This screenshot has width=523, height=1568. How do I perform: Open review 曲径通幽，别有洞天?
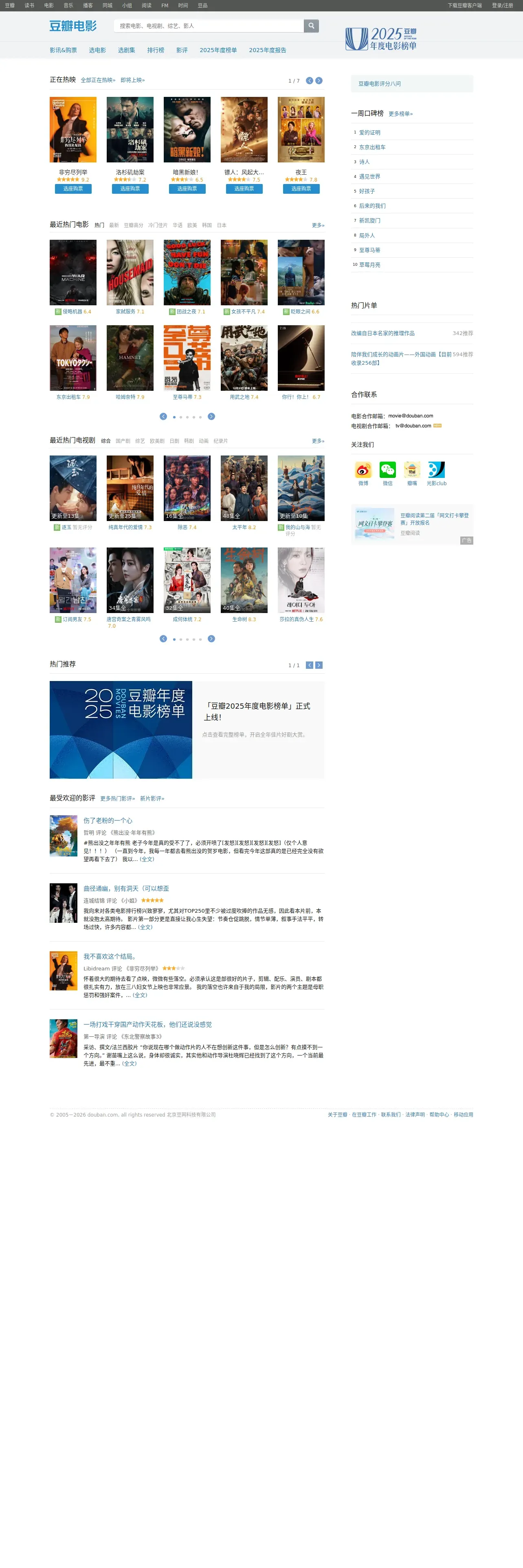pyautogui.click(x=126, y=889)
